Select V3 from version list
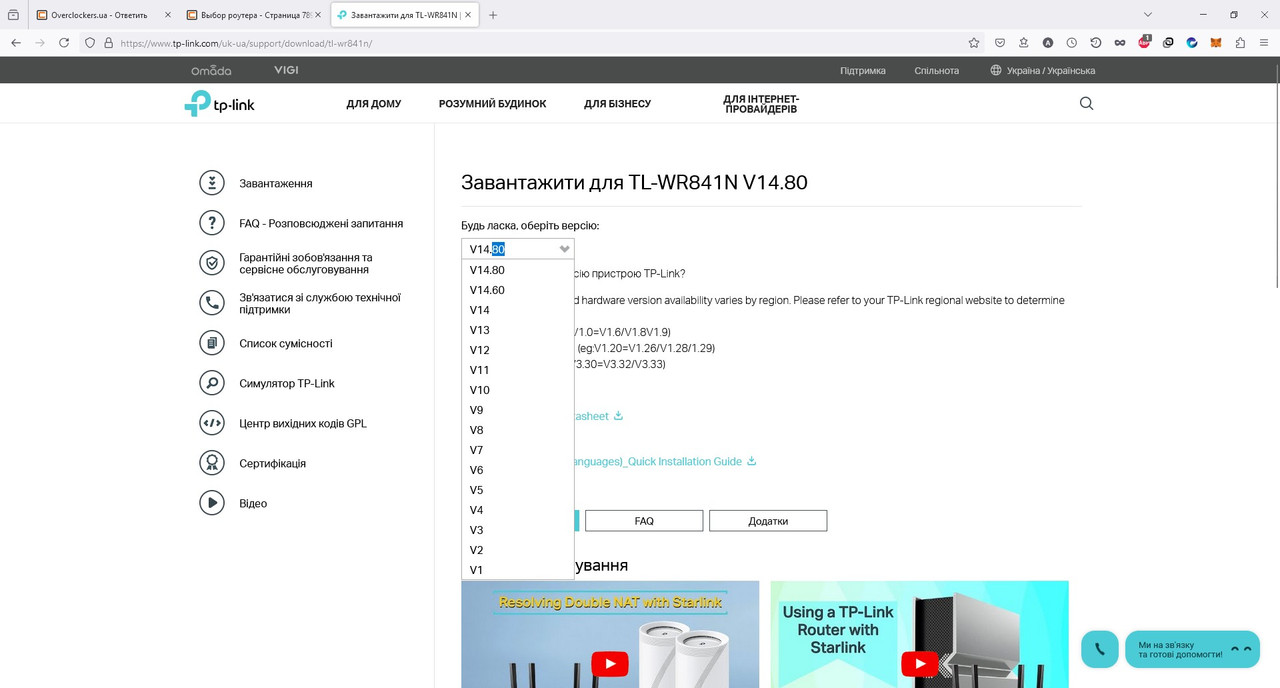Image resolution: width=1280 pixels, height=688 pixels. pyautogui.click(x=518, y=530)
